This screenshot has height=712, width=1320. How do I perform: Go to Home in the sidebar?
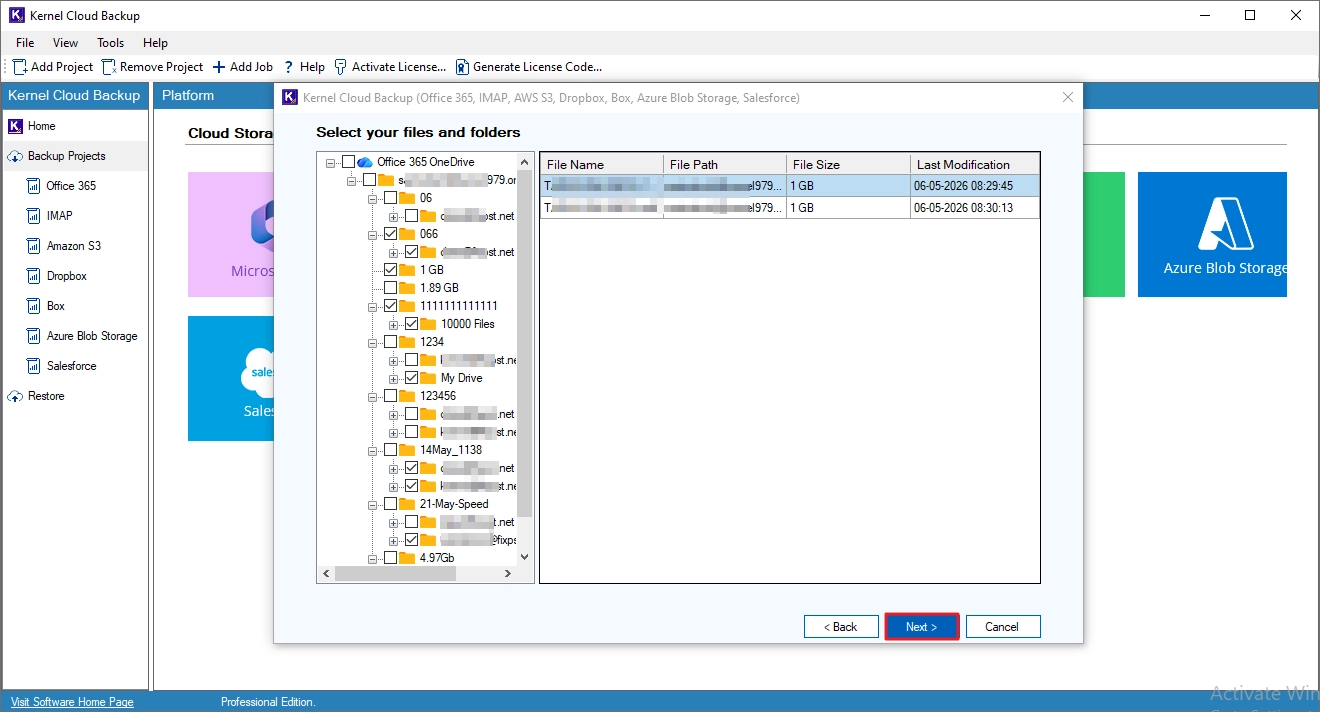coord(41,126)
